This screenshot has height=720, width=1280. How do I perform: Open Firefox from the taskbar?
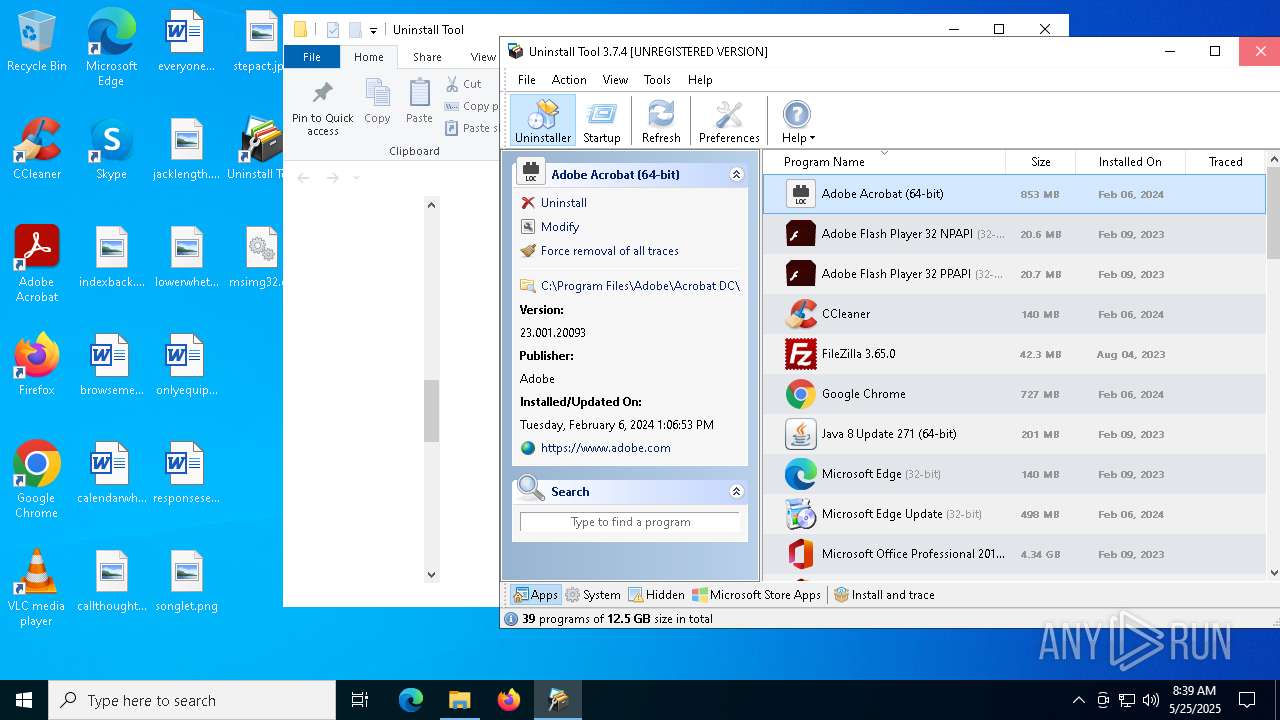509,700
